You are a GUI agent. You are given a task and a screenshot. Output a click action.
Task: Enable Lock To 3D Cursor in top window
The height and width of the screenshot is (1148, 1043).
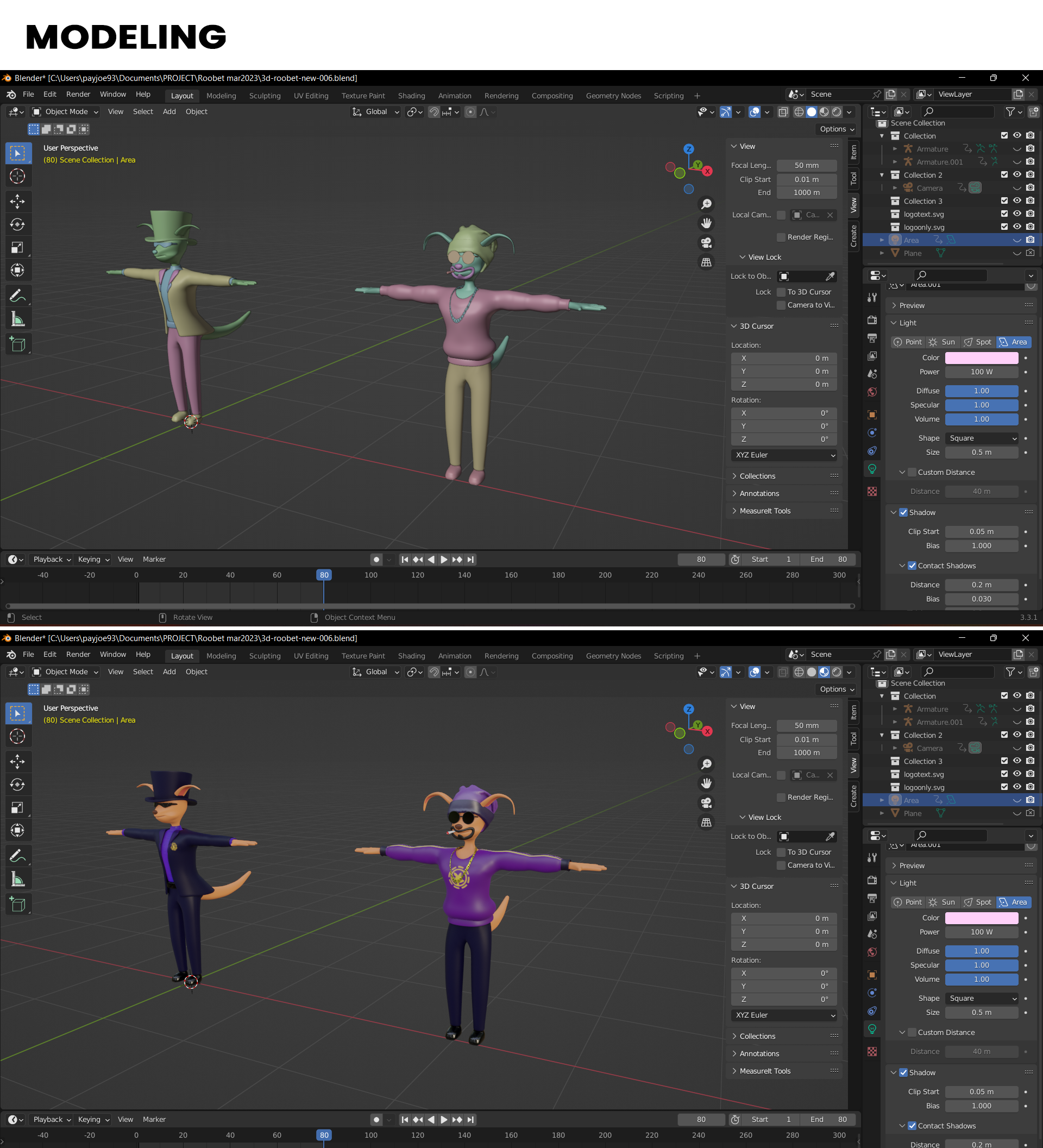(781, 292)
